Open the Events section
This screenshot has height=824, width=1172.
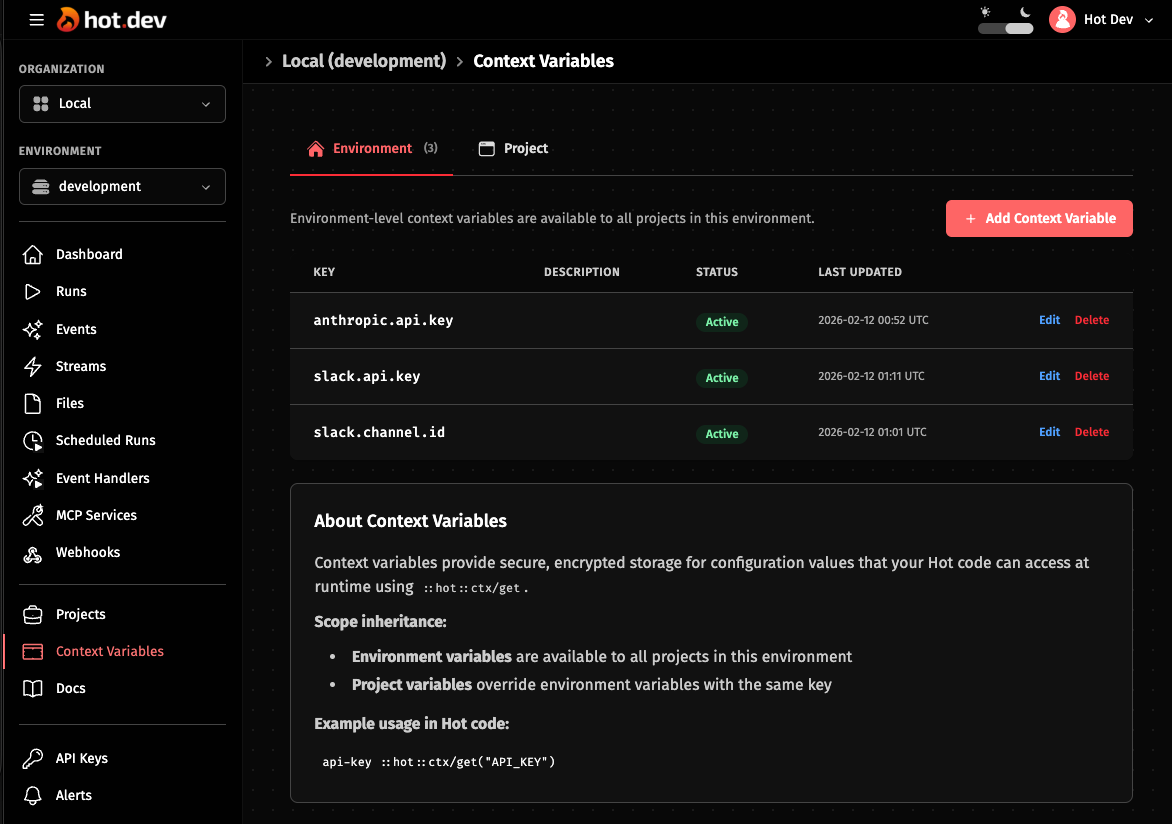[31, 328]
